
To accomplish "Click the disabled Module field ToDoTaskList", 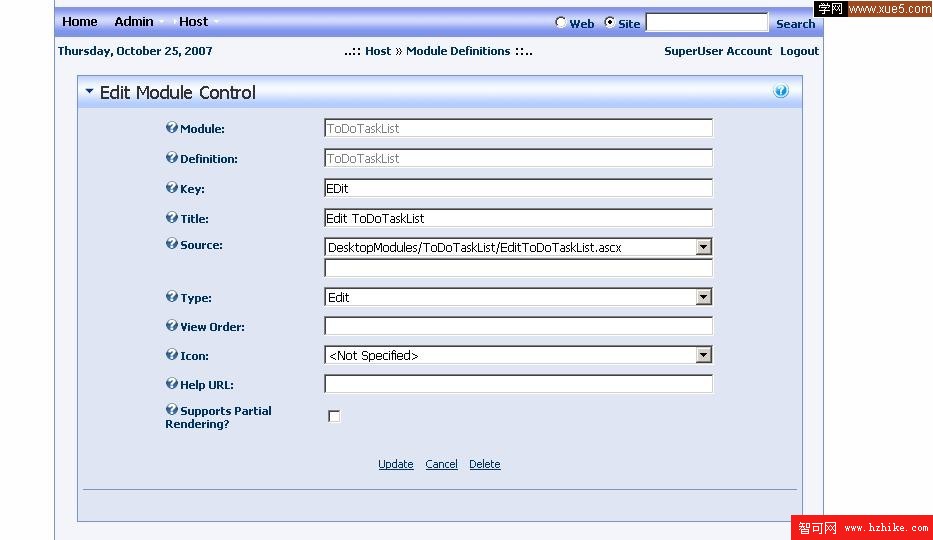I will click(x=518, y=128).
